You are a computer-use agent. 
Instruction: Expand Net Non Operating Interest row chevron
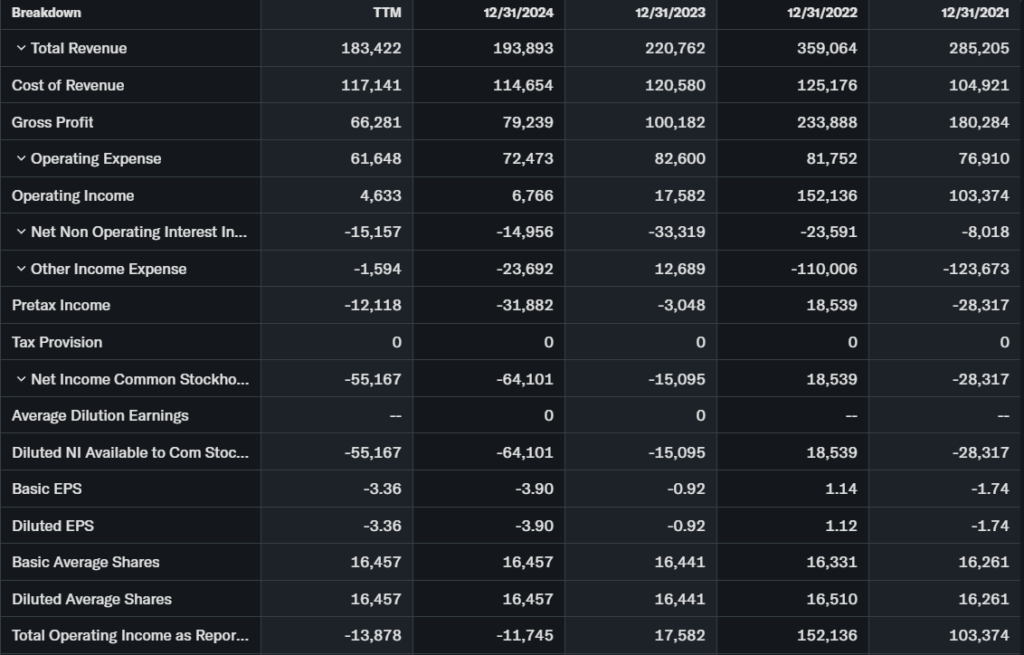click(x=21, y=232)
